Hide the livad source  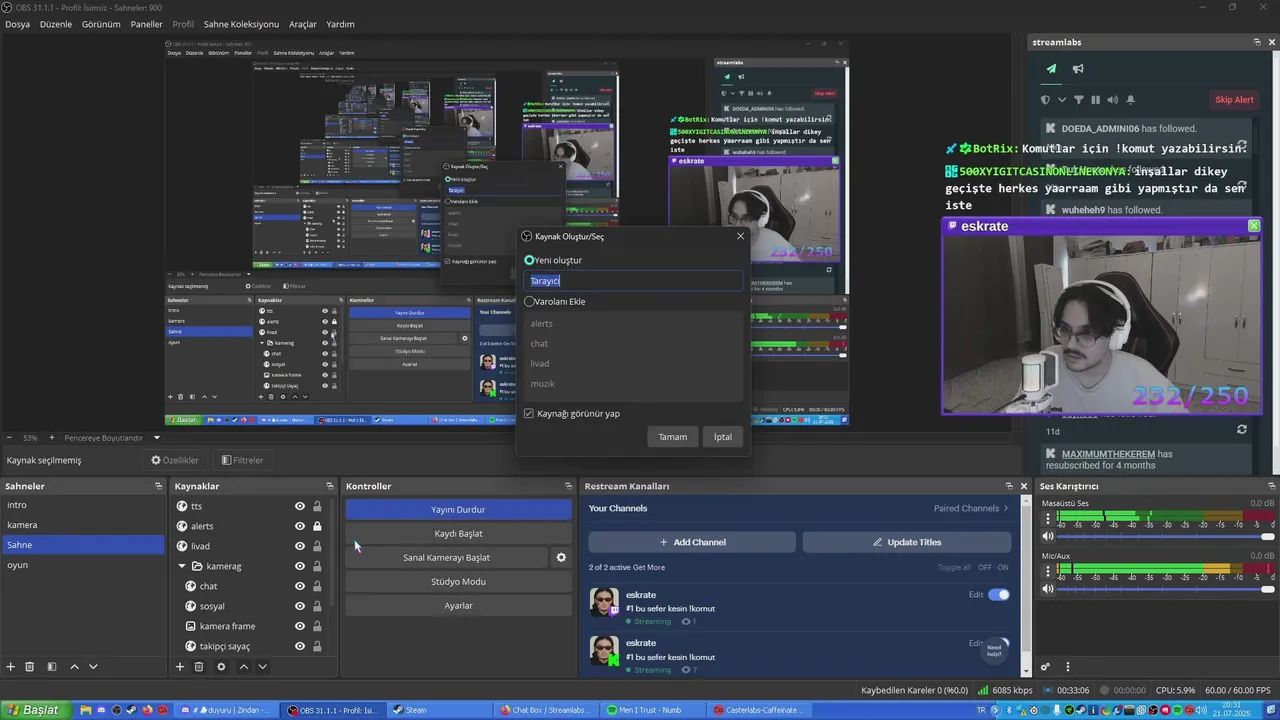pos(299,546)
